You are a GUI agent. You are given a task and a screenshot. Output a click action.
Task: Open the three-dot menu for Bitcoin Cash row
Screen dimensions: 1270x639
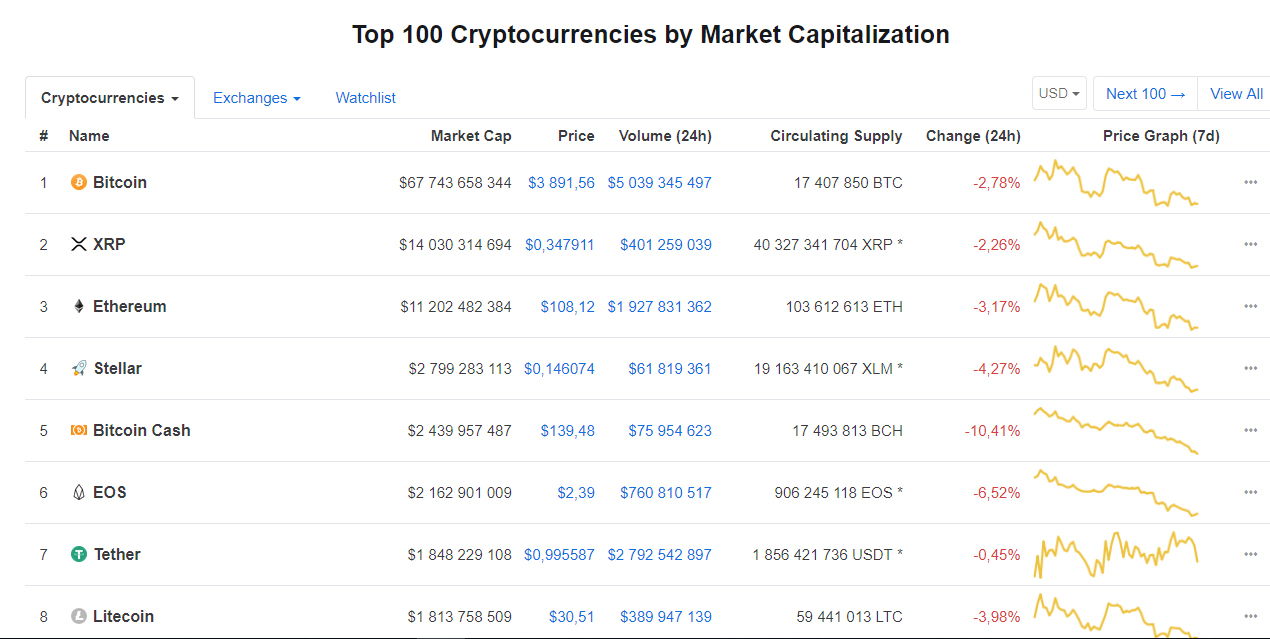(x=1250, y=430)
